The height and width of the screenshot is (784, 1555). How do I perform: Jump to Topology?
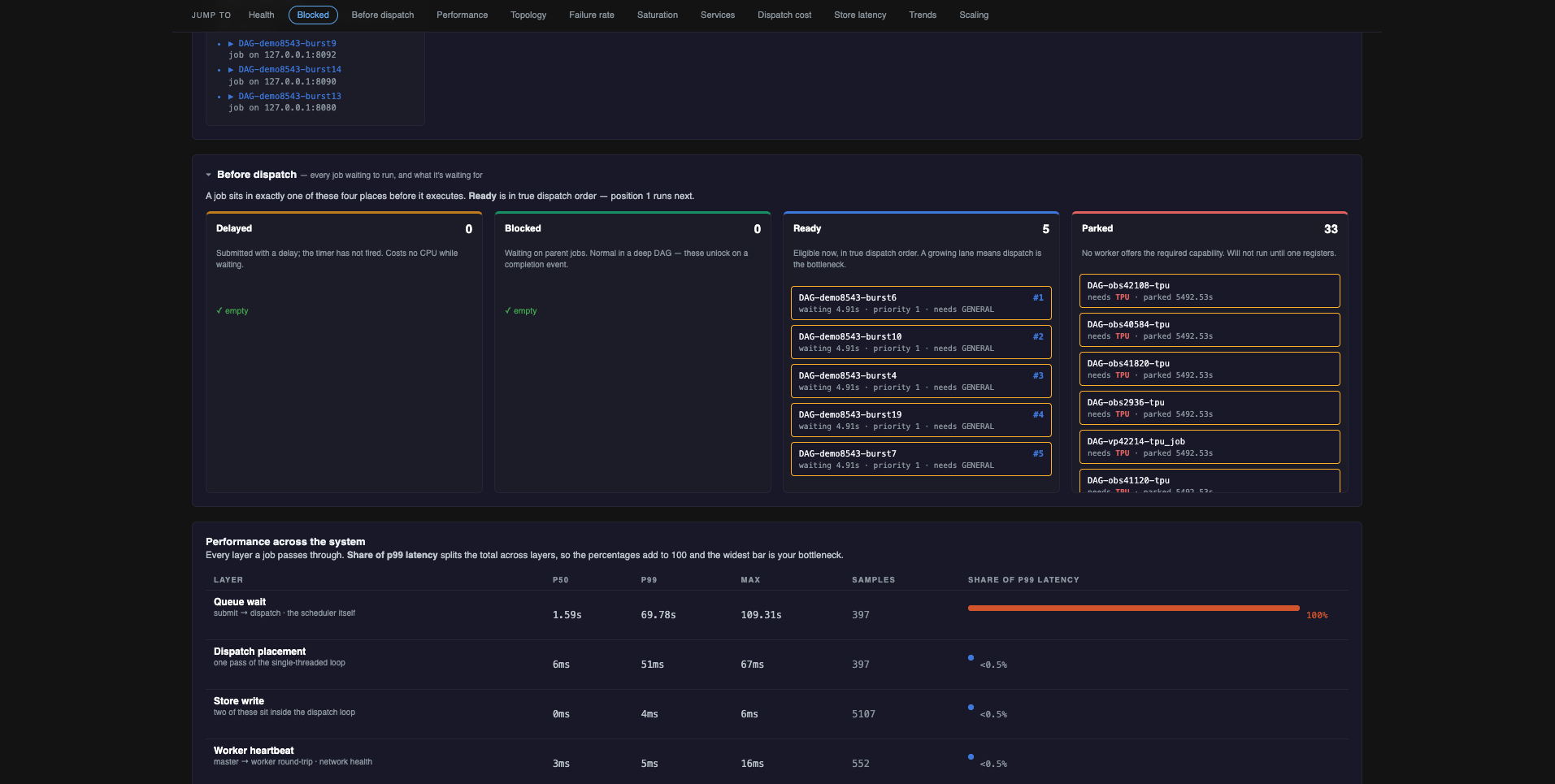tap(528, 15)
